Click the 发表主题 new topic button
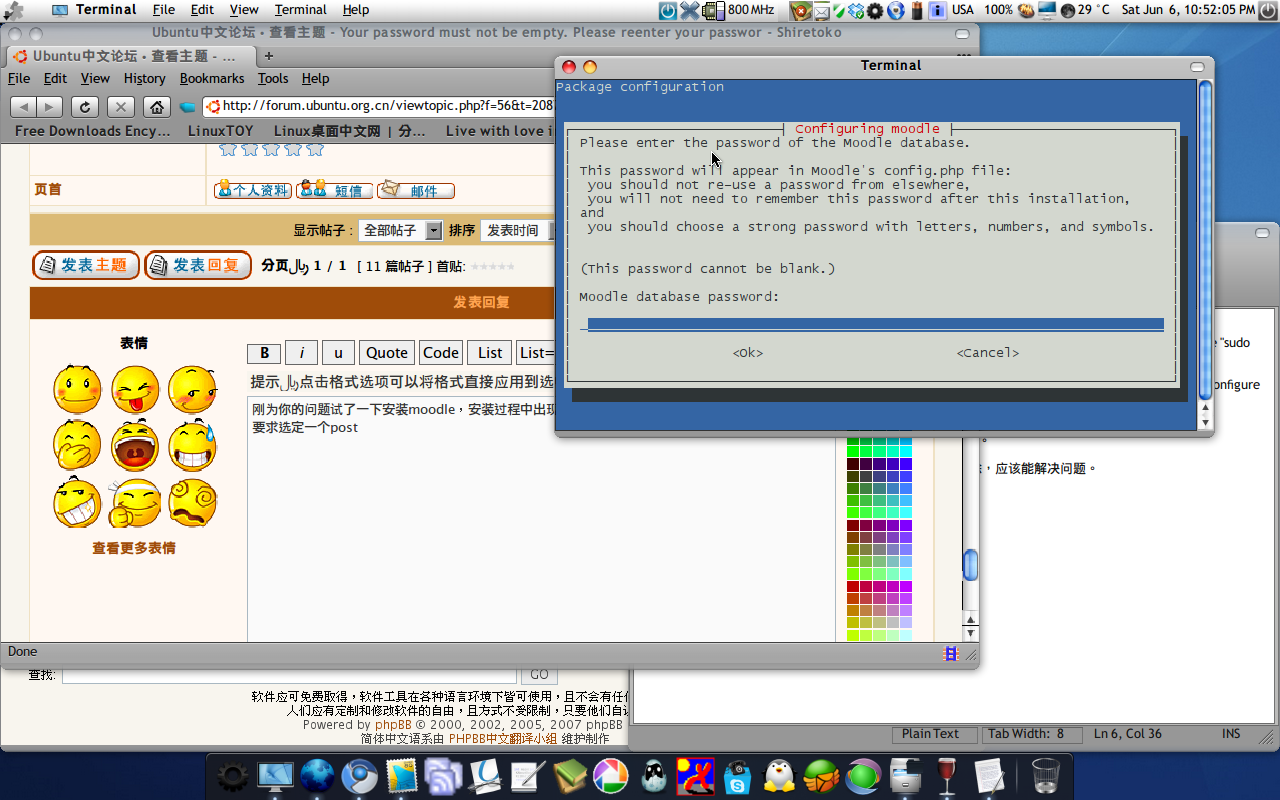The height and width of the screenshot is (800, 1280). pyautogui.click(x=86, y=265)
